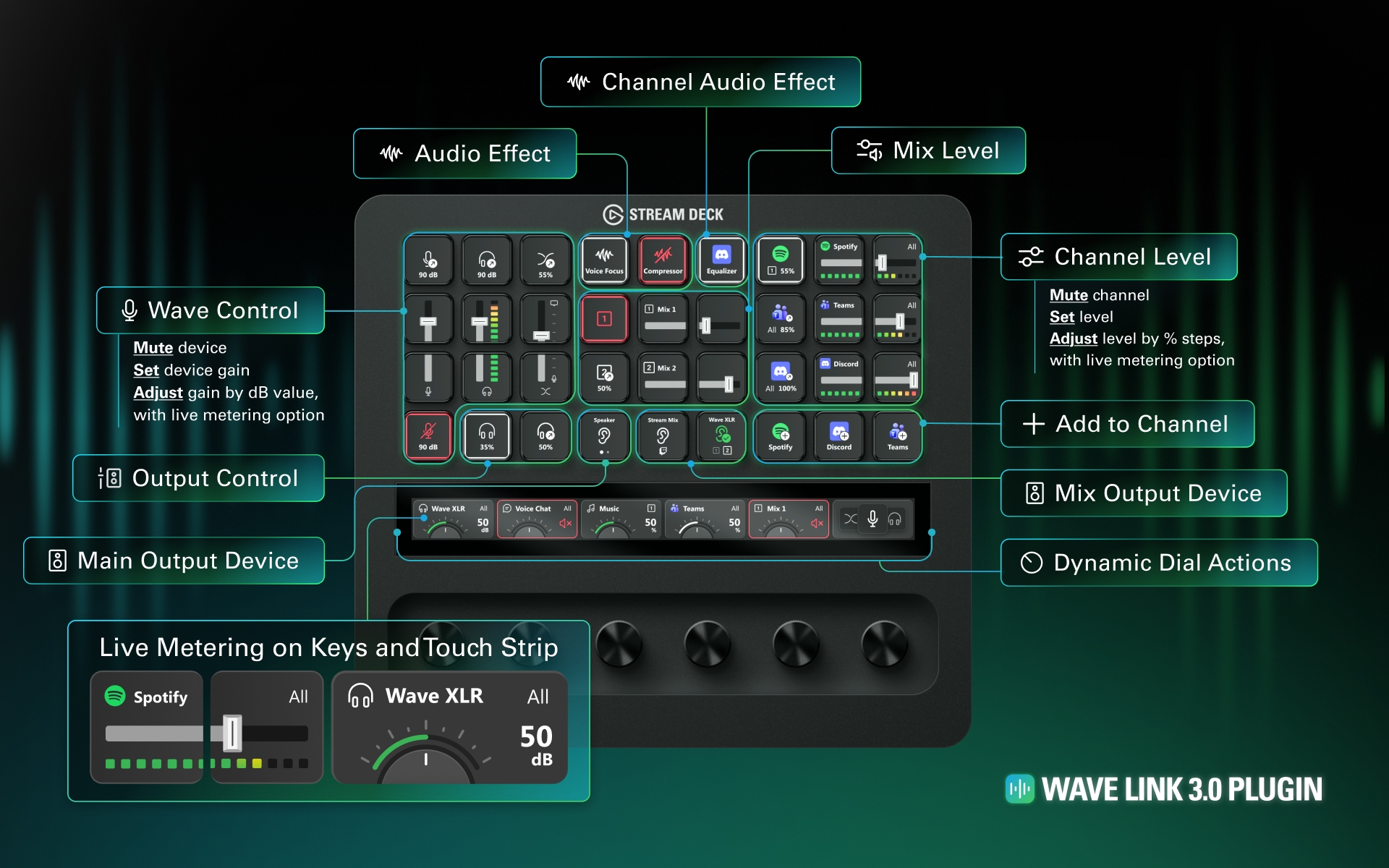
Task: Unmute Mix 1 on touch strip
Action: 817,524
